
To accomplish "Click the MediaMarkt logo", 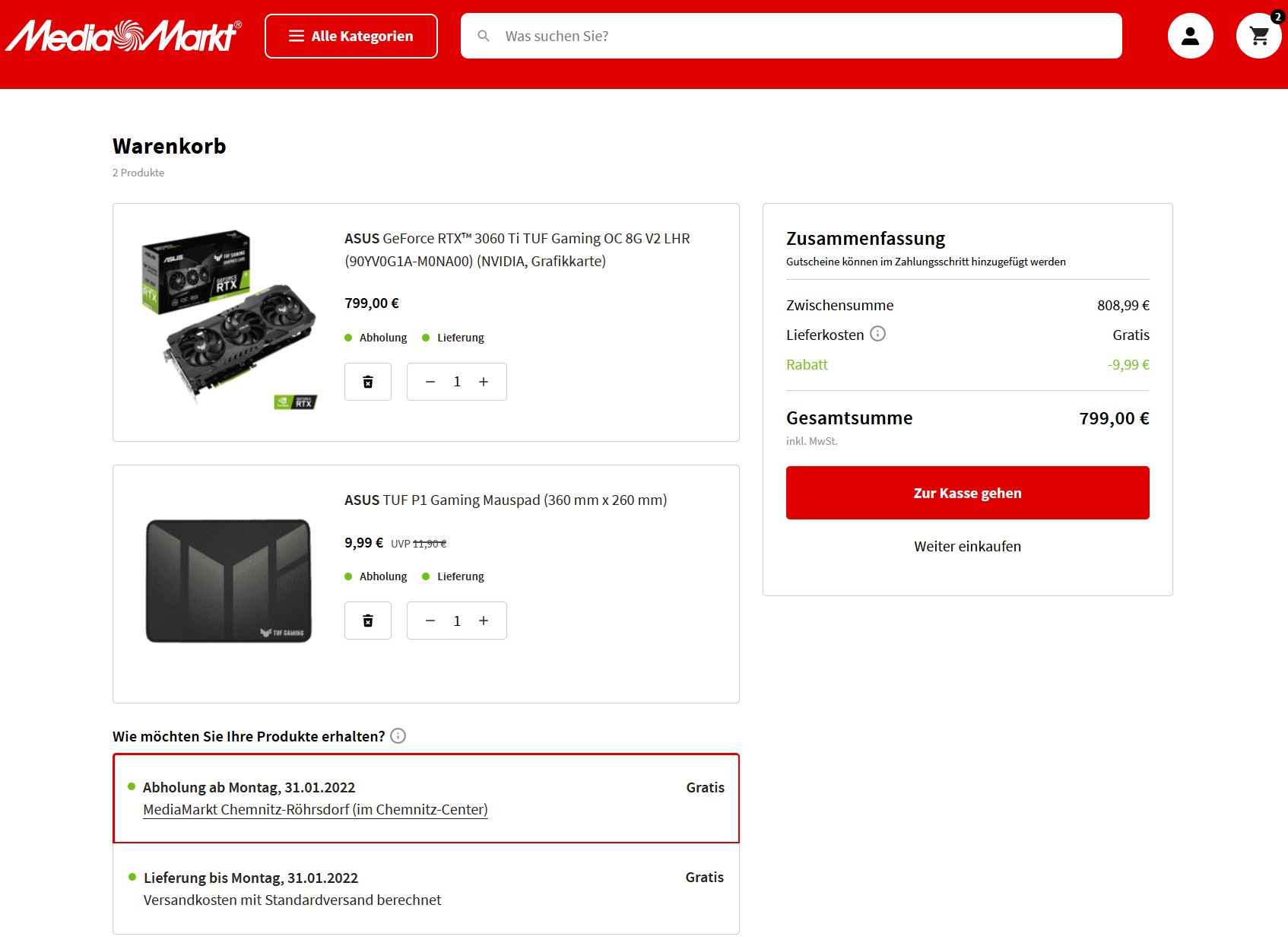I will coord(124,36).
